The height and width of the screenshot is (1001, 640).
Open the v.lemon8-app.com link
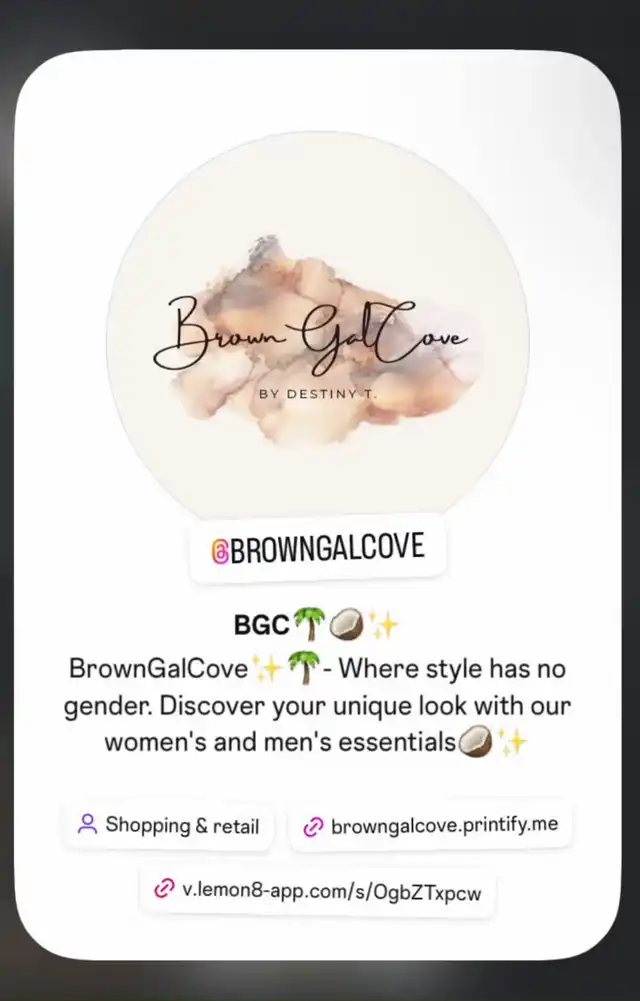click(x=317, y=891)
